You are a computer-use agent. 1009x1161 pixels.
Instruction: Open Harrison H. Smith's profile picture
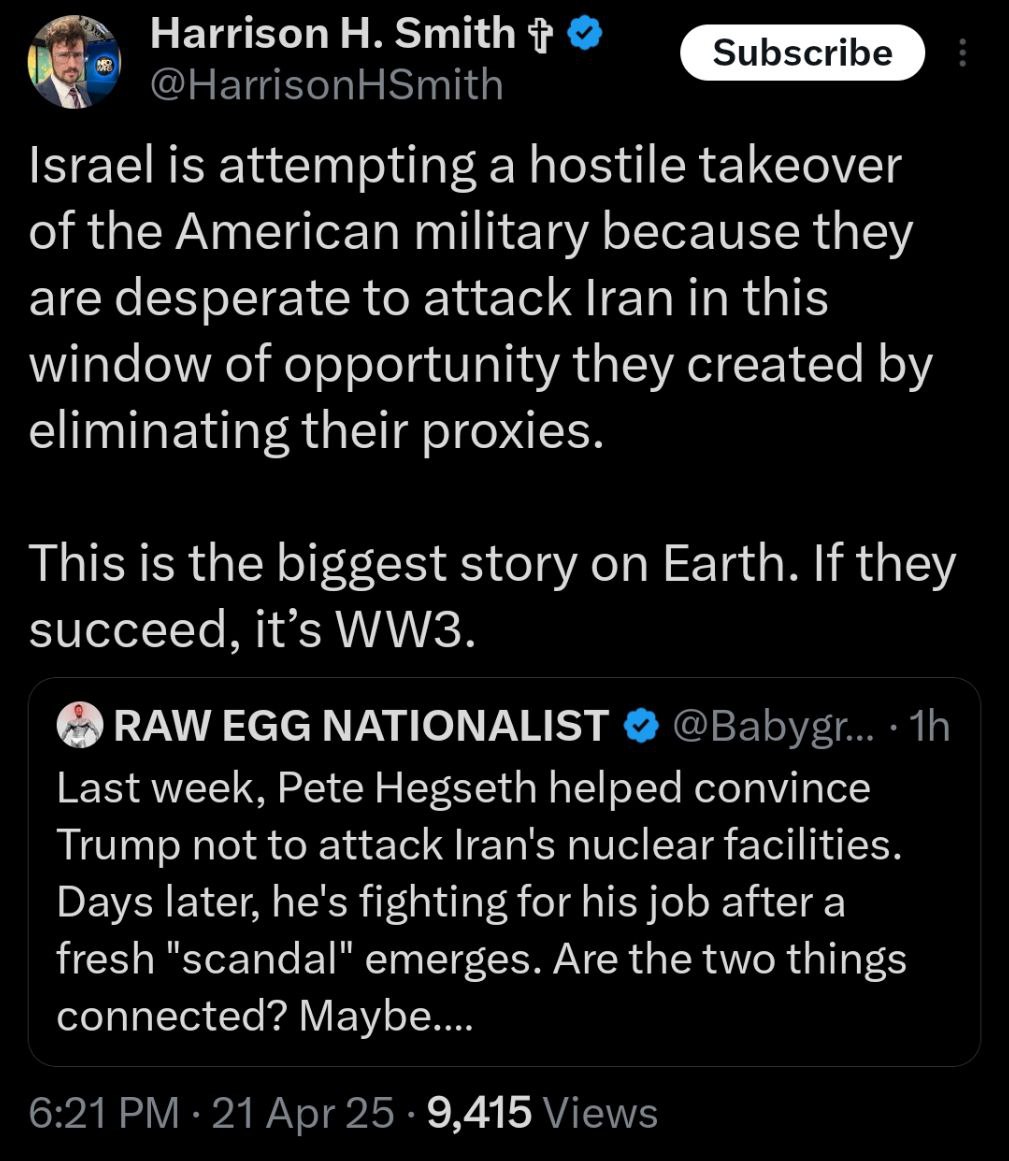click(73, 62)
